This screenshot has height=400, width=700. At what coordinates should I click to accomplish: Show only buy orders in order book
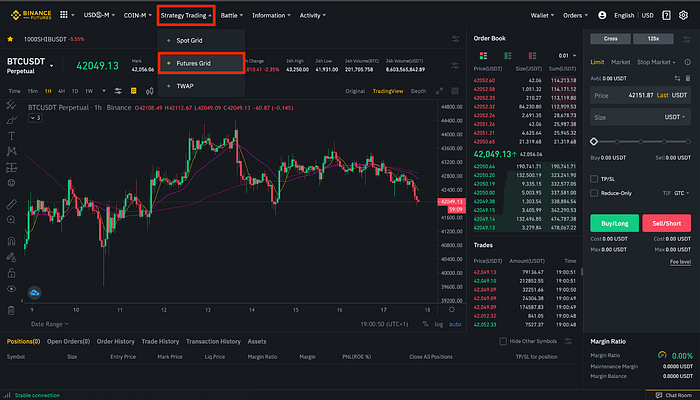click(508, 56)
